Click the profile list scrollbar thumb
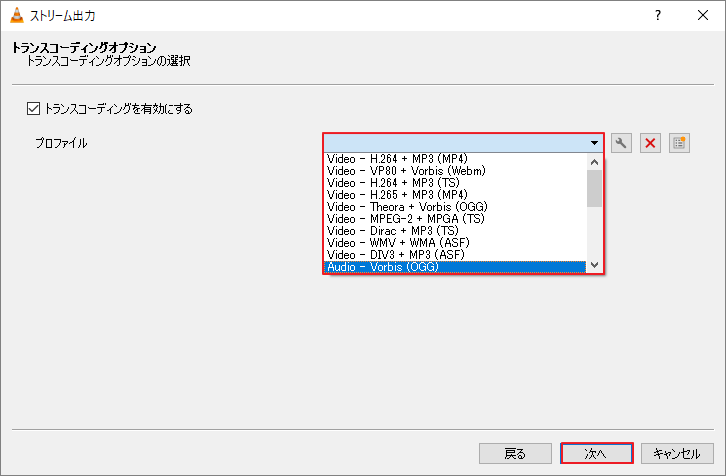 tap(595, 188)
